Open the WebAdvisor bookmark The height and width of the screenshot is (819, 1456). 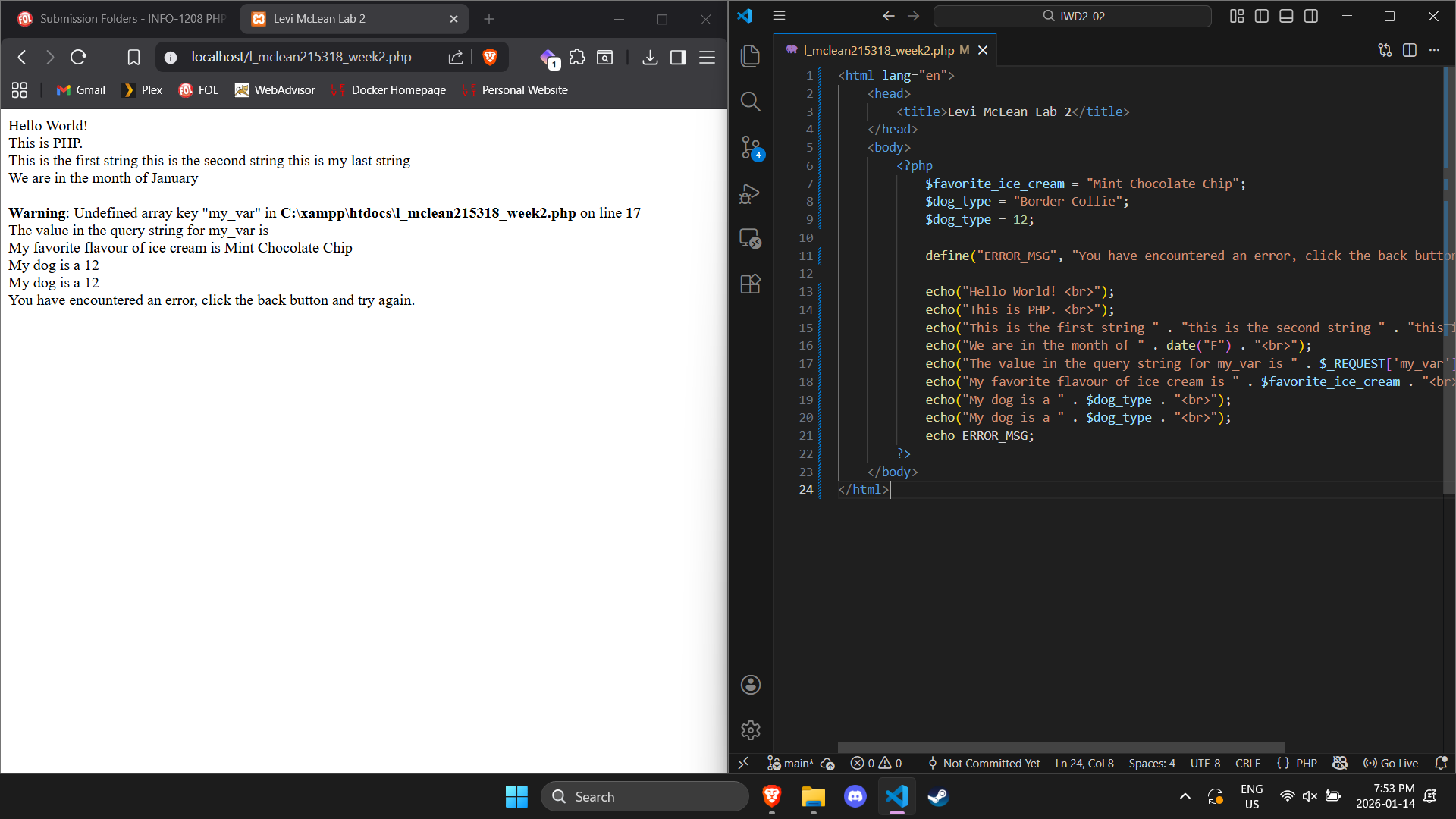[275, 90]
